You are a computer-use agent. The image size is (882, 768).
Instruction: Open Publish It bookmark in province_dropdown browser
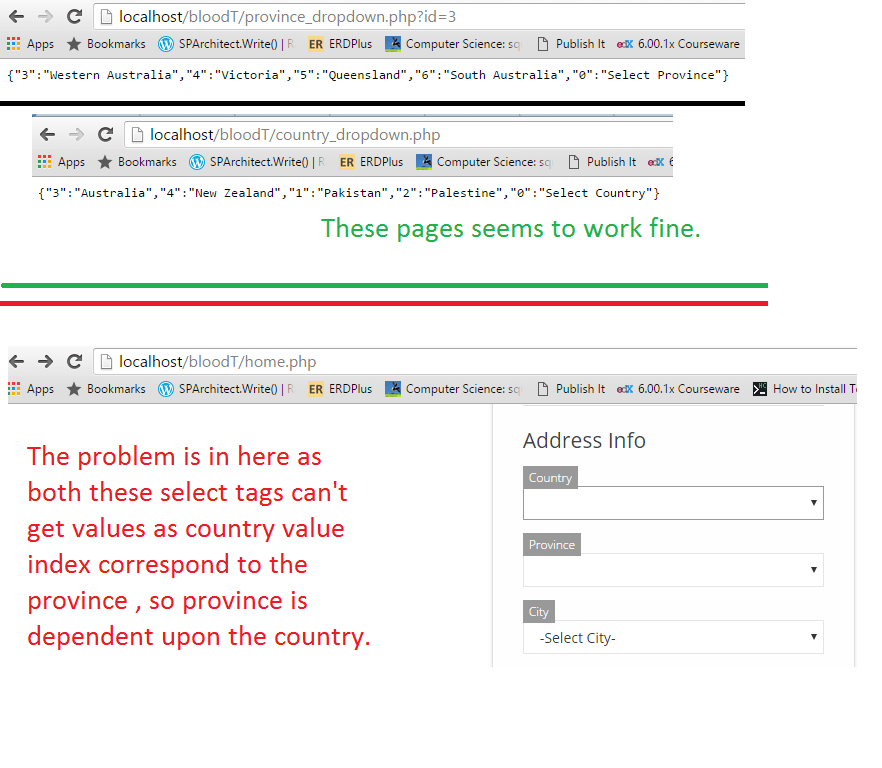572,44
